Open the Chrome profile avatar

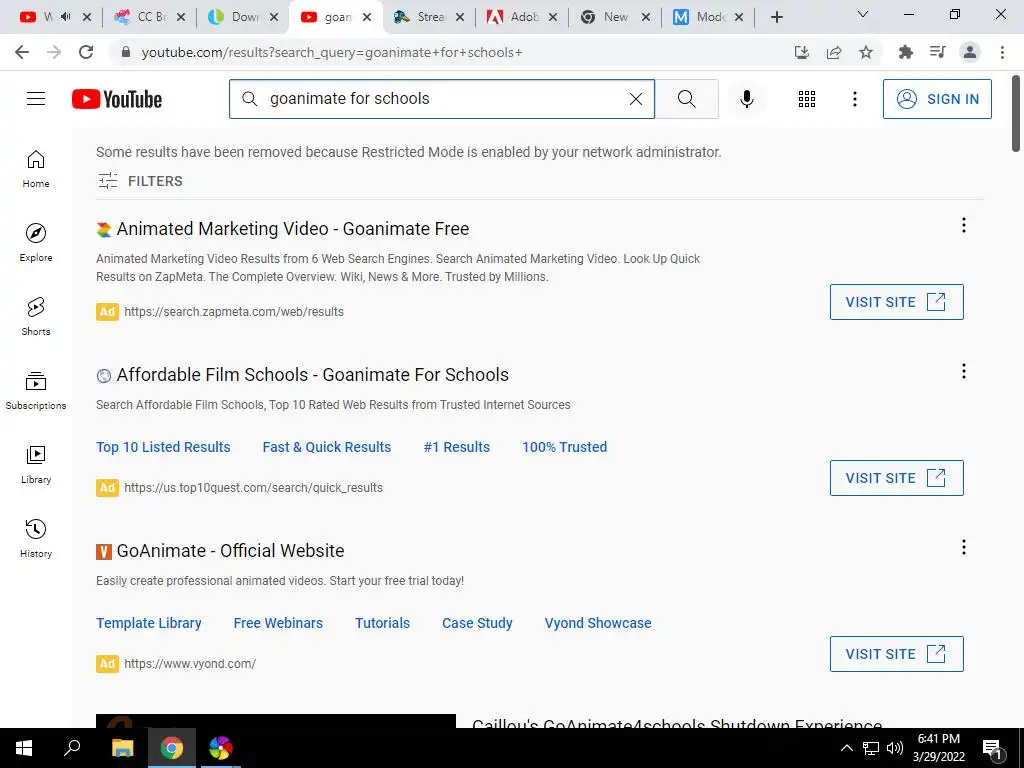970,52
